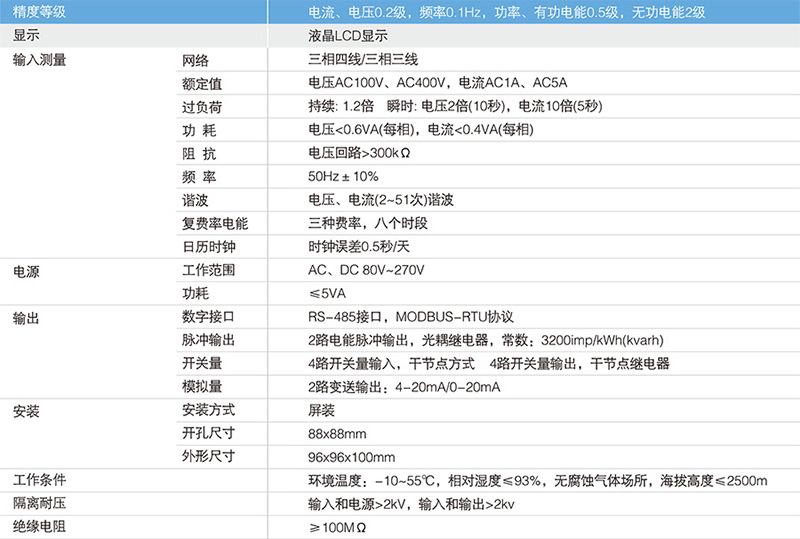Click the 脉冲输出 row label
This screenshot has height=539, width=800.
[x=208, y=340]
